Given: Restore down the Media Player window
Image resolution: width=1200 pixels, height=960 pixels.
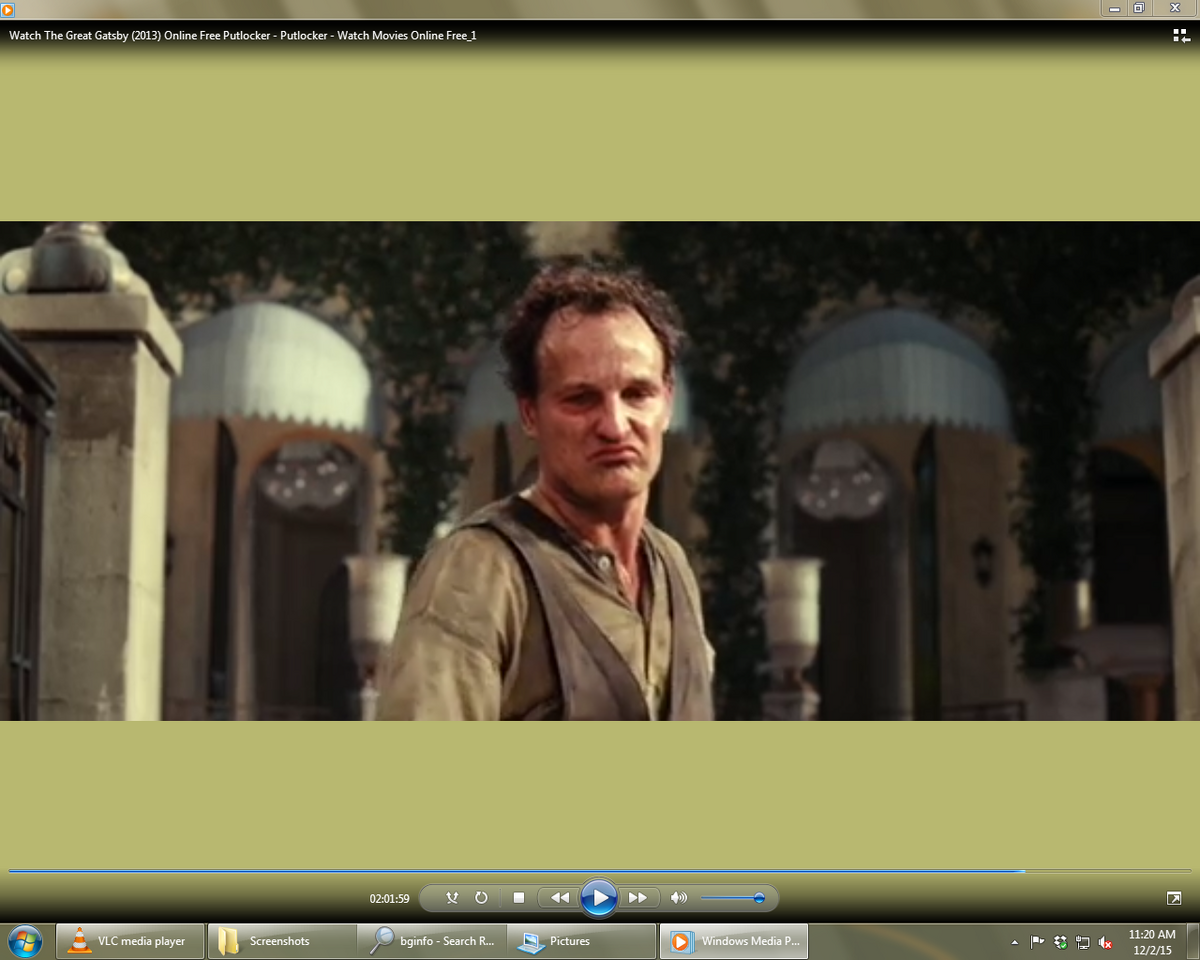Looking at the screenshot, I should [x=1139, y=8].
